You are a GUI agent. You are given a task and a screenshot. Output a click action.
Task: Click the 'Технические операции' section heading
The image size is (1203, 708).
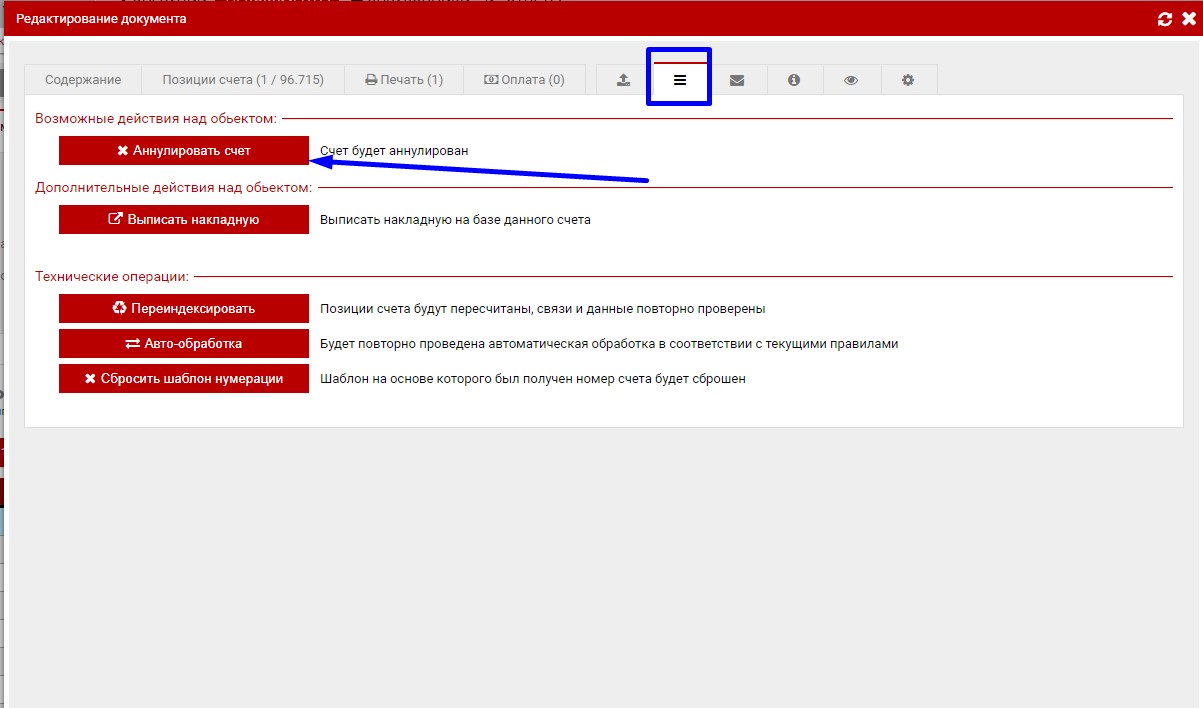112,276
